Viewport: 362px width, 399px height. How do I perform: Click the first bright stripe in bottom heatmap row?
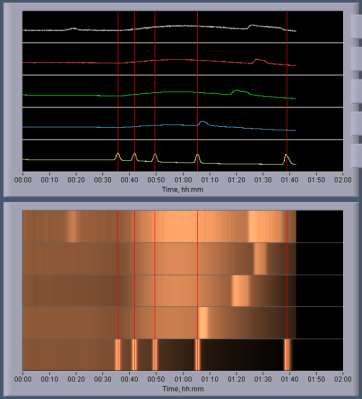[118, 354]
